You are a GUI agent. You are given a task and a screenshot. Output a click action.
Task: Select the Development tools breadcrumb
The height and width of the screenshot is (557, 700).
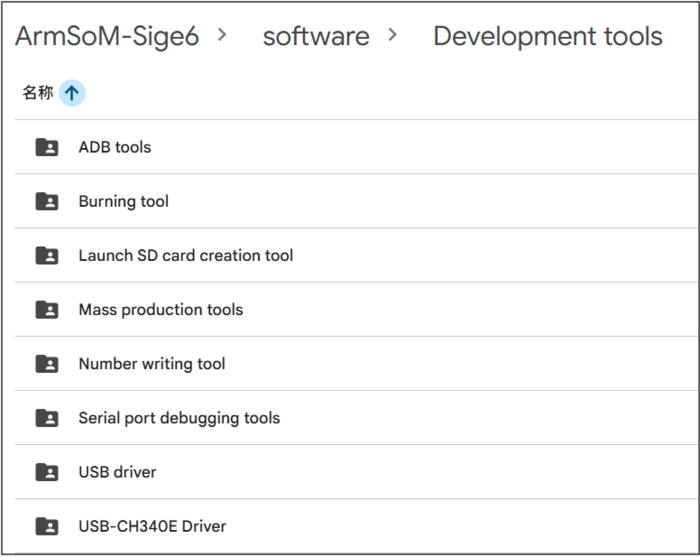pos(548,36)
